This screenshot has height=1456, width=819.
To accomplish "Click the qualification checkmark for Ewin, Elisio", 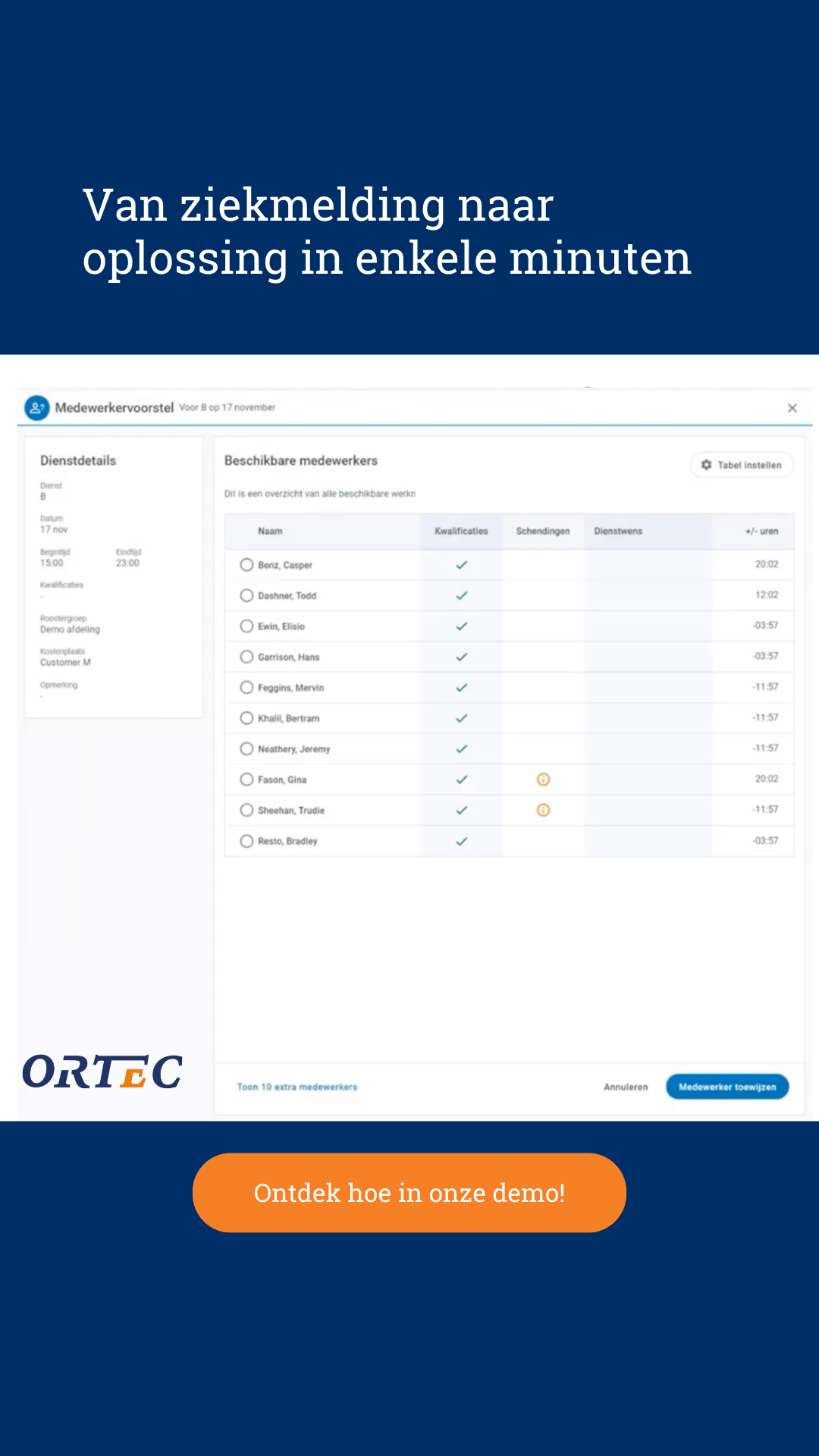I will [461, 626].
